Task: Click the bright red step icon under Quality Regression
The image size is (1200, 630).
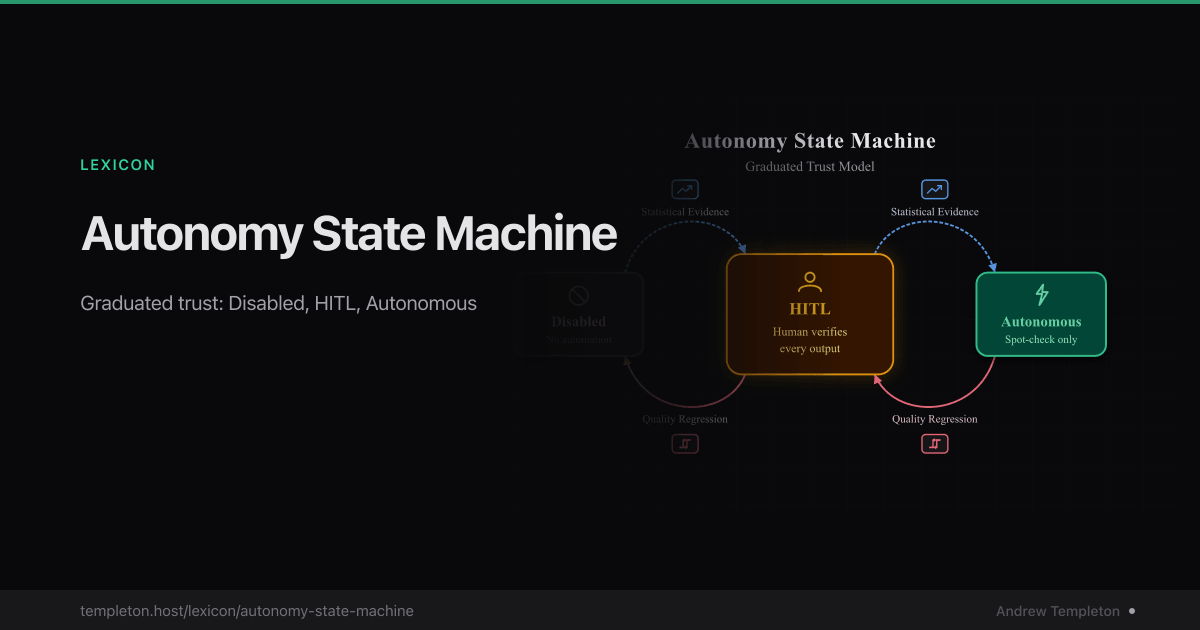Action: pyautogui.click(x=934, y=443)
